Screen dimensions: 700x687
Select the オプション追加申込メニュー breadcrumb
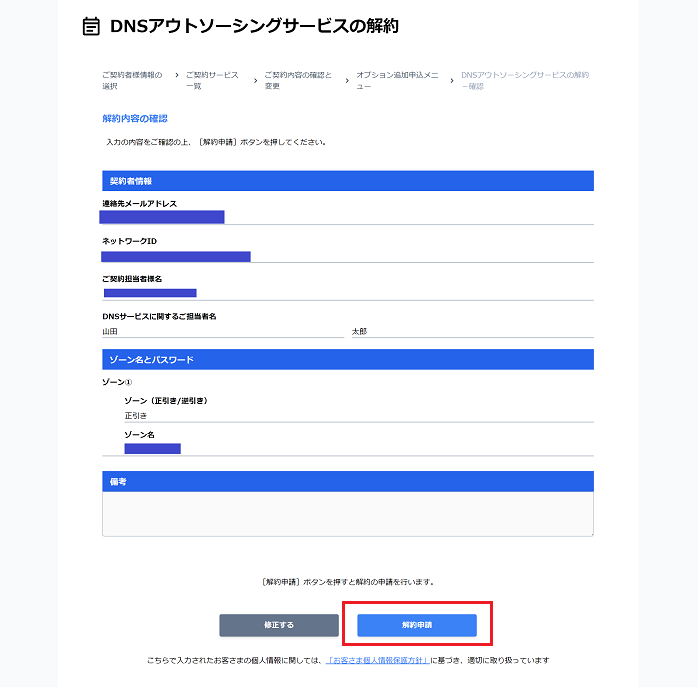point(397,80)
